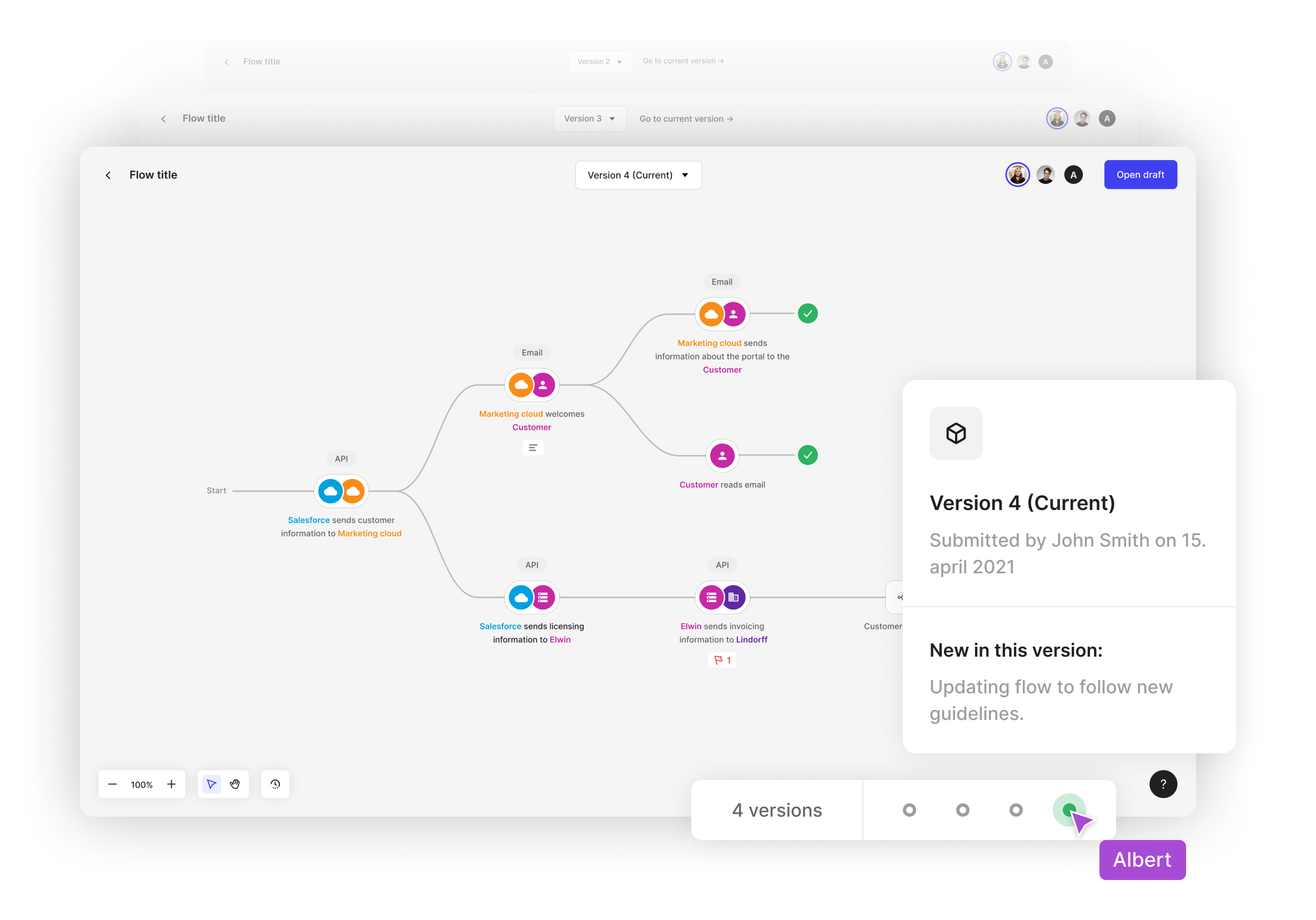Click 'Go to current version' in Version 2 window
The height and width of the screenshot is (920, 1316).
pos(683,61)
